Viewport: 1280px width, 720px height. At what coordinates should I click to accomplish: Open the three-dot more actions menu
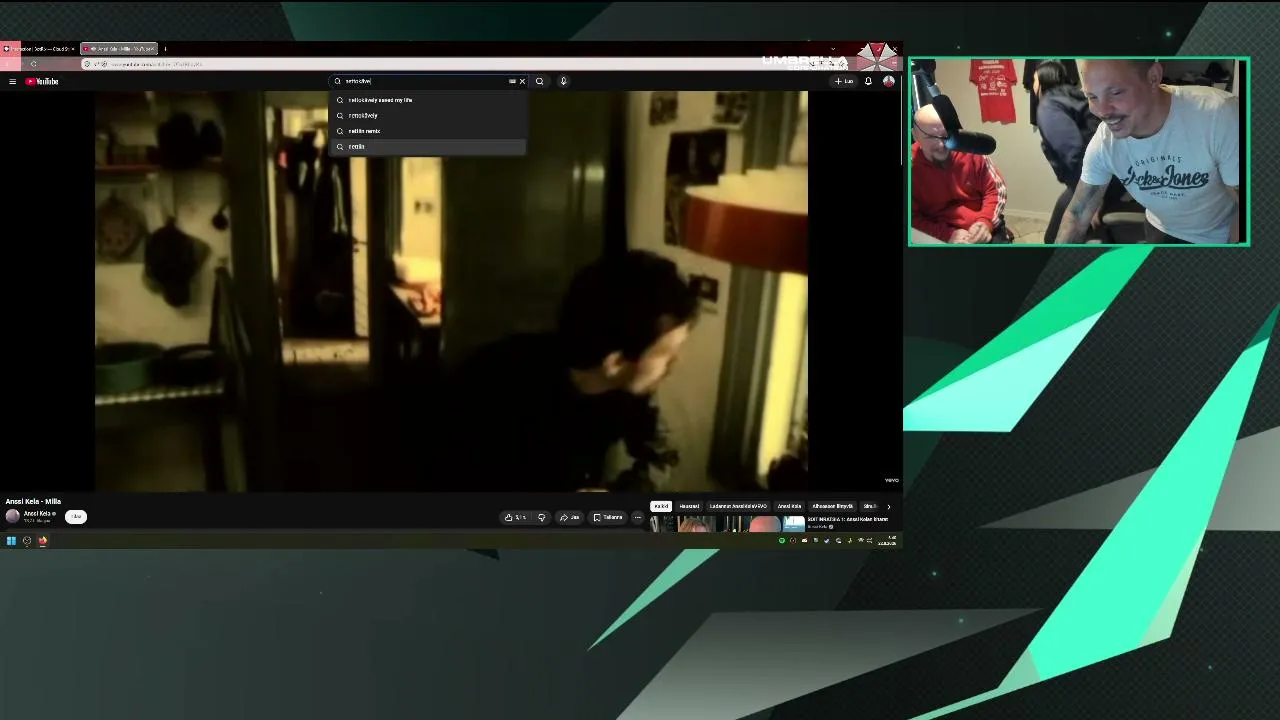(x=637, y=517)
